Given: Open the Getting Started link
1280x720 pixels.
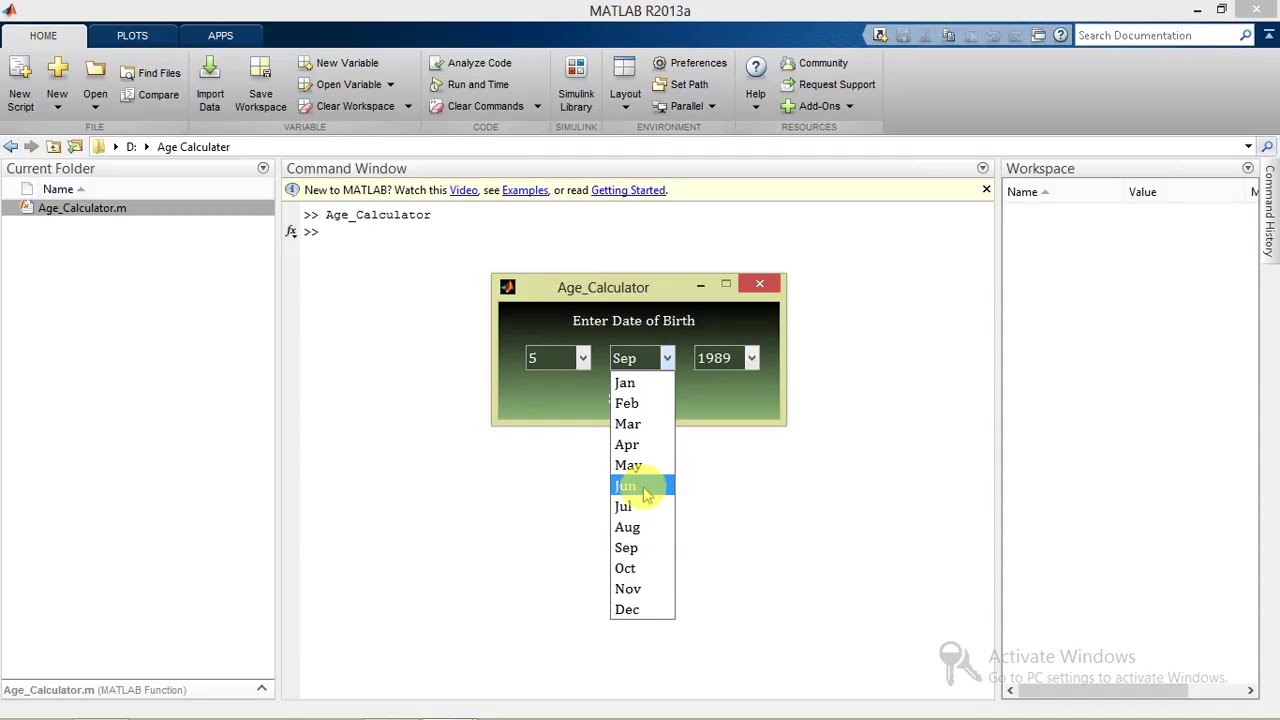Looking at the screenshot, I should coord(628,190).
